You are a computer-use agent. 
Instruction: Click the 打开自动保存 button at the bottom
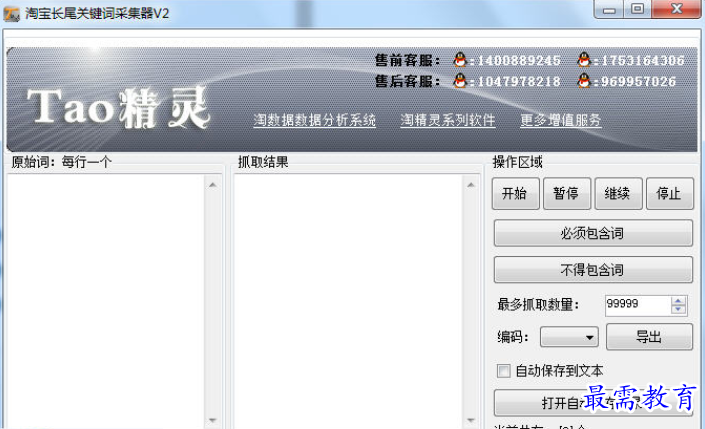pos(593,403)
